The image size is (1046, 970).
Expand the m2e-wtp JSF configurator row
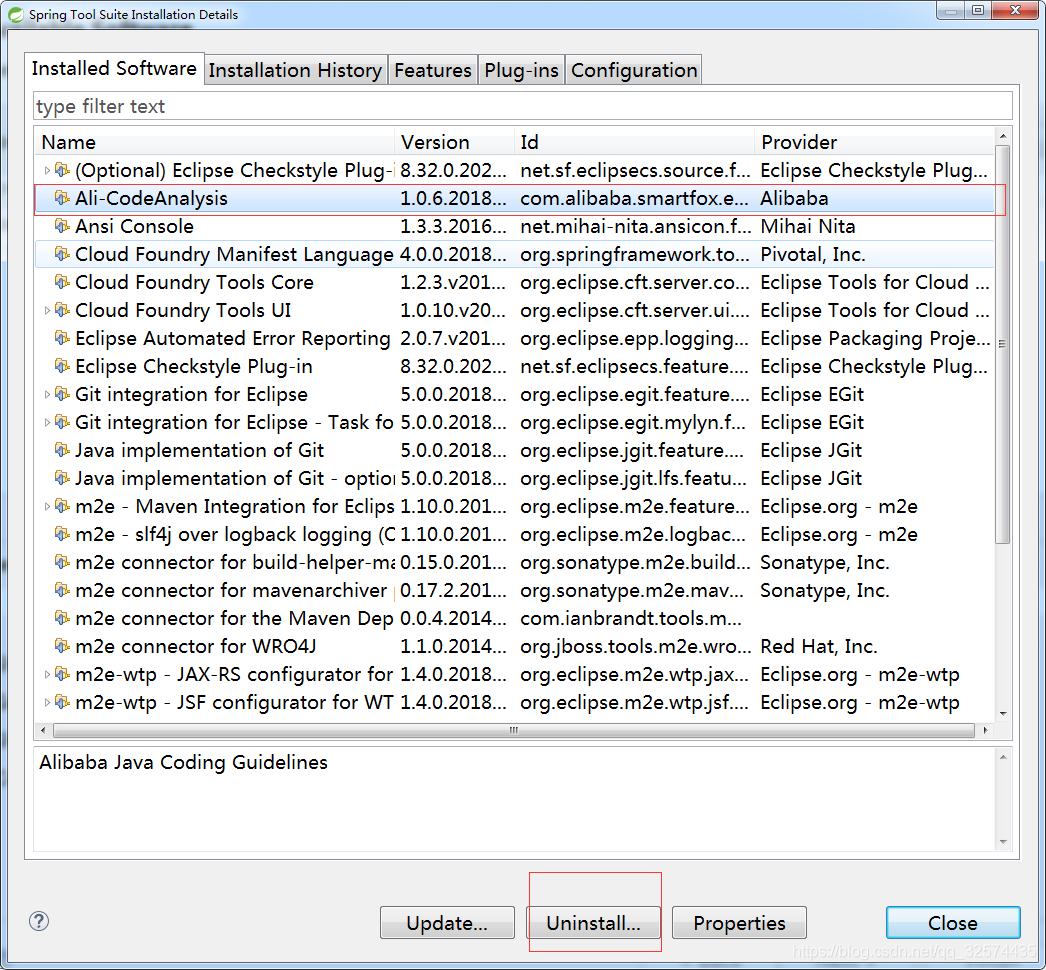[47, 702]
